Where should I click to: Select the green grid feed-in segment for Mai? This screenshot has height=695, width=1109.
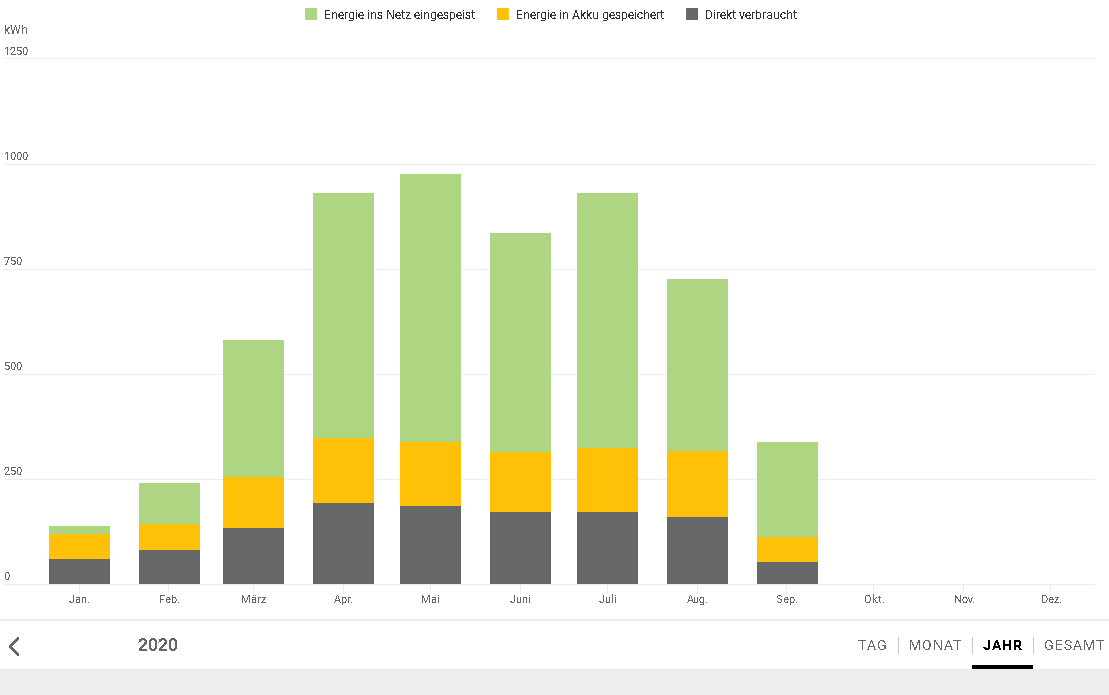pyautogui.click(x=430, y=308)
